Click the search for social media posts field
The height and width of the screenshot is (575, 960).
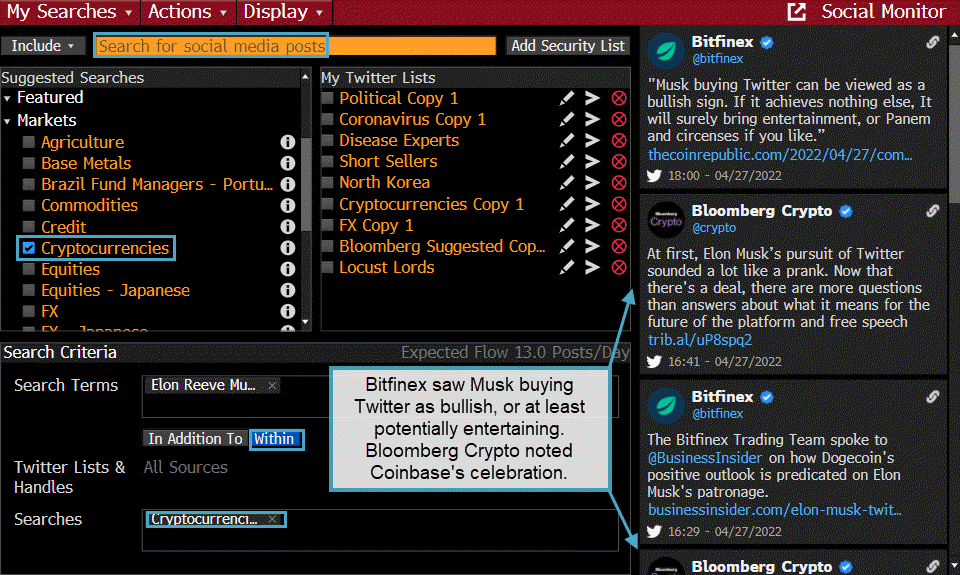click(x=295, y=46)
